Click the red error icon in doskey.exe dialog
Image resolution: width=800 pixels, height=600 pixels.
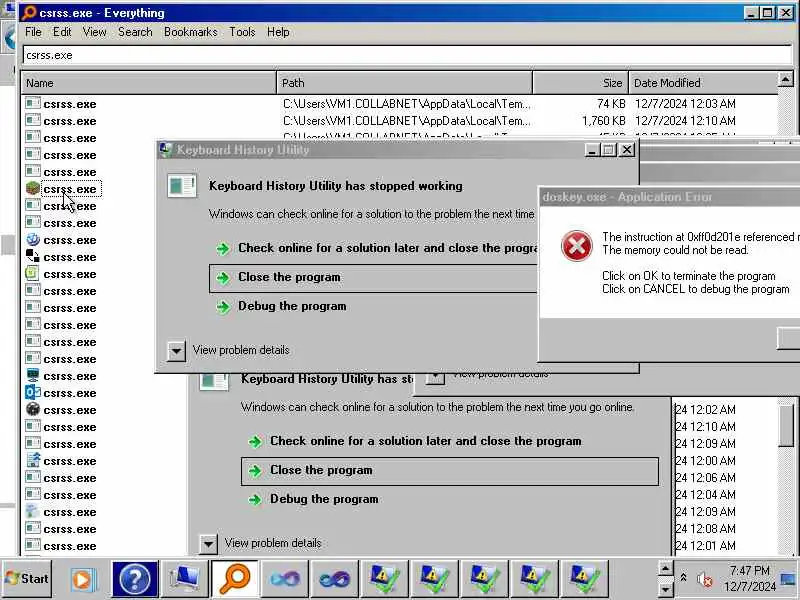[577, 246]
